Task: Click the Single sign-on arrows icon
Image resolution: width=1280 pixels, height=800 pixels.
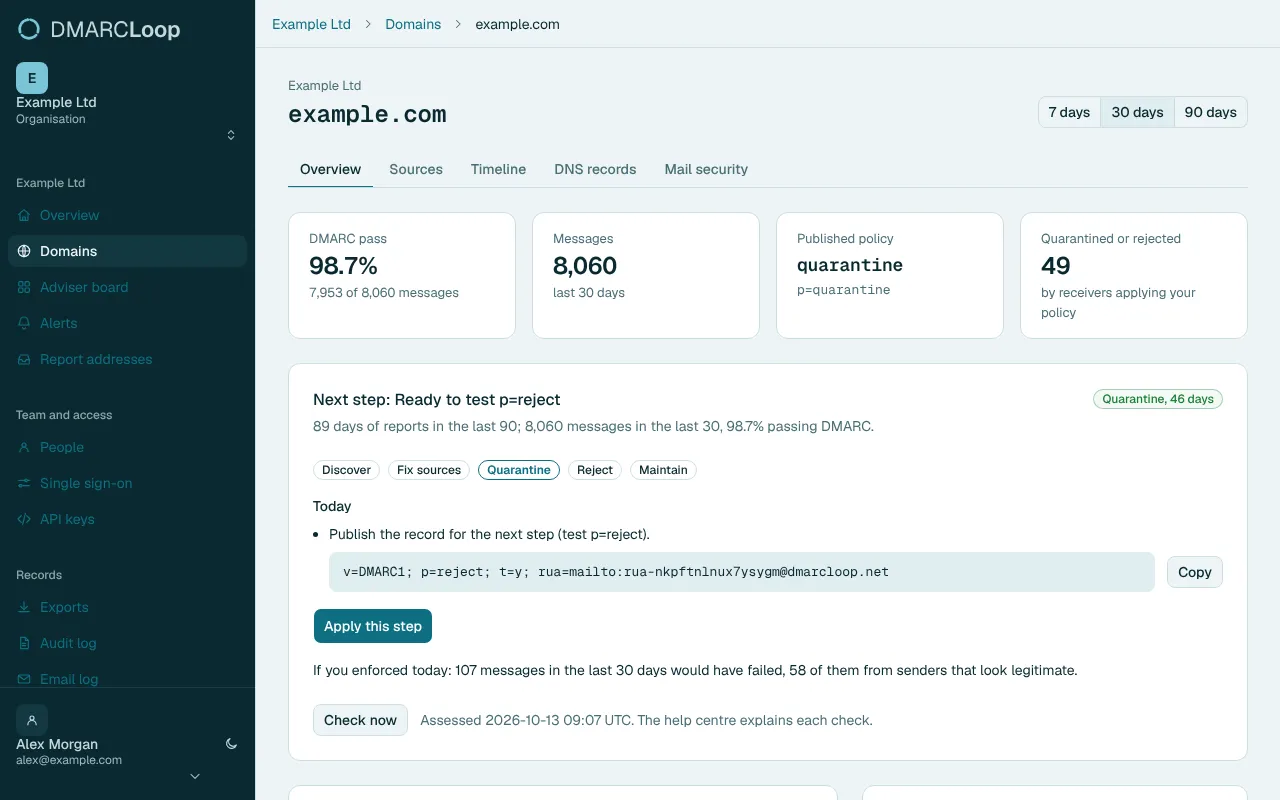Action: click(24, 483)
